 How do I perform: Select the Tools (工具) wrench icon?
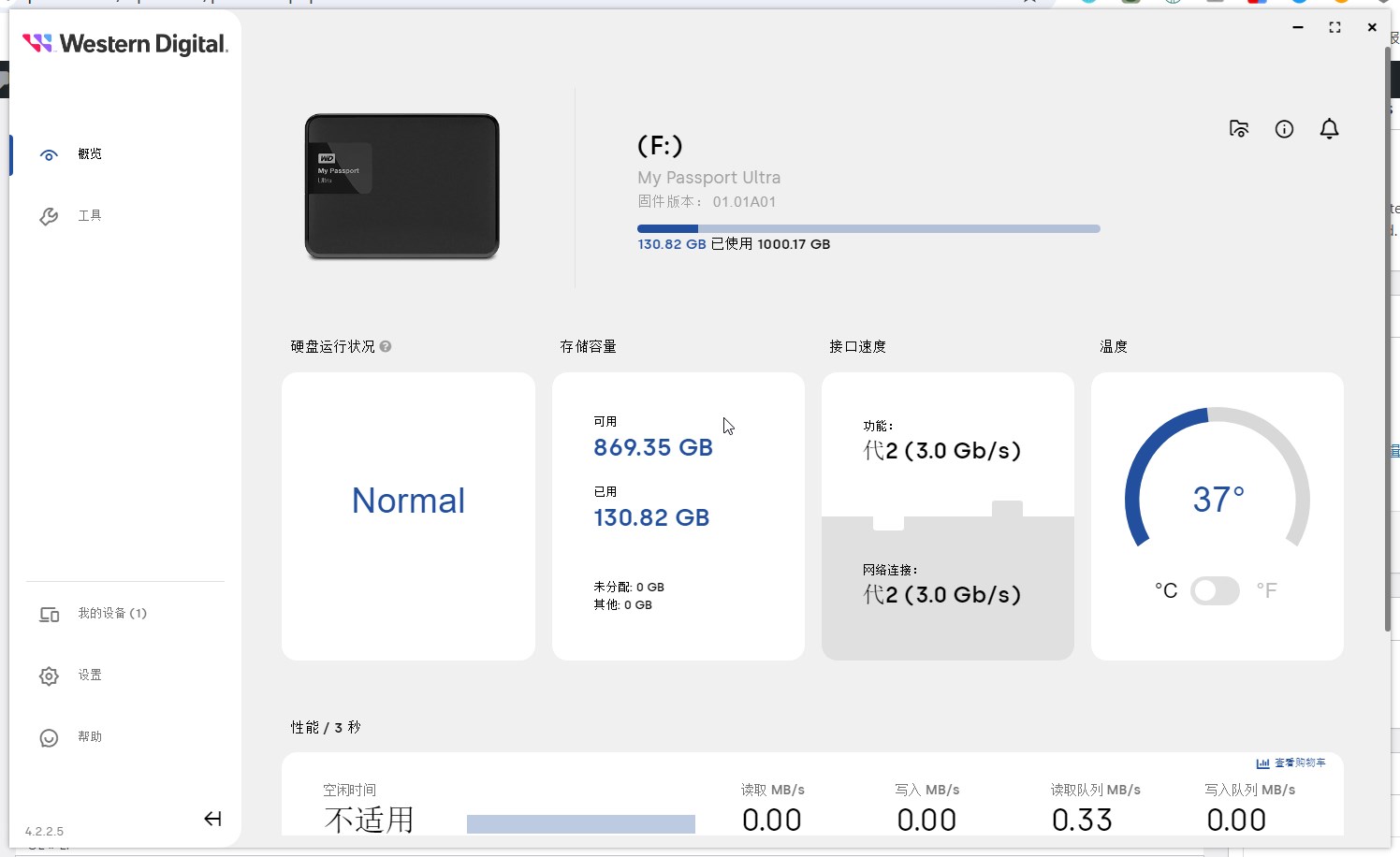pos(49,215)
